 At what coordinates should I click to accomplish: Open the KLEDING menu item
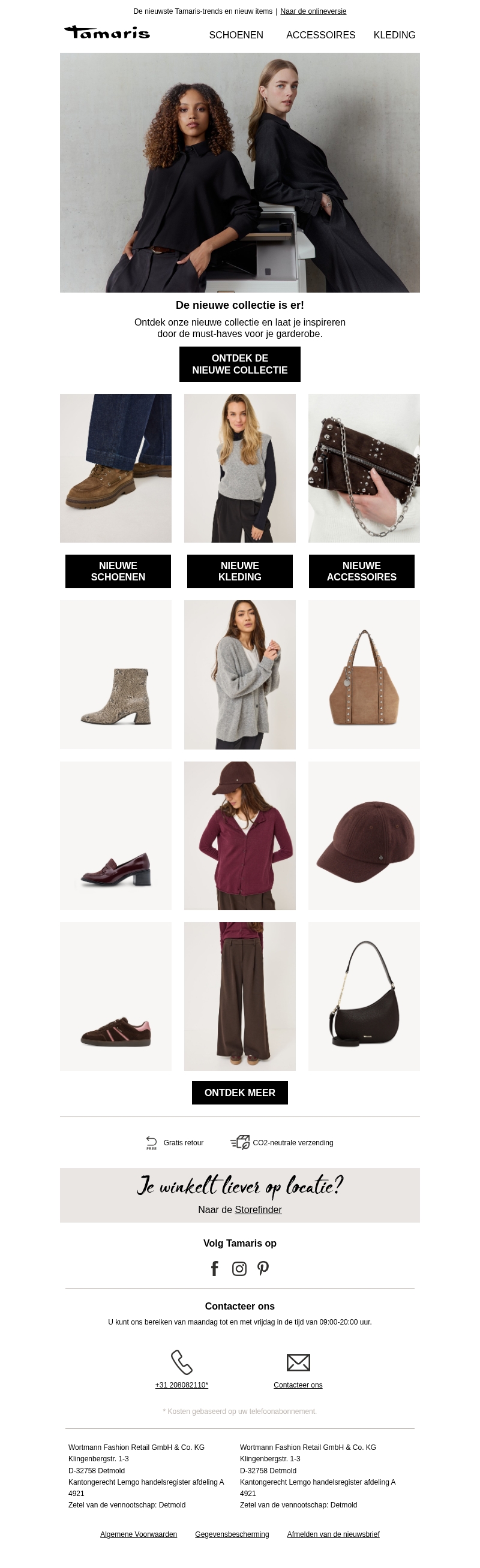395,35
